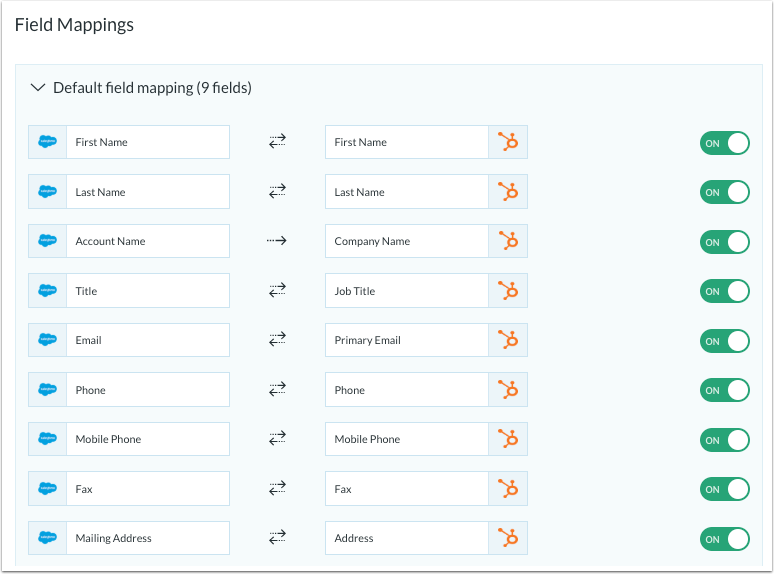The height and width of the screenshot is (574, 774).
Task: Disable the Account Name to Company Name toggle
Action: [x=725, y=242]
